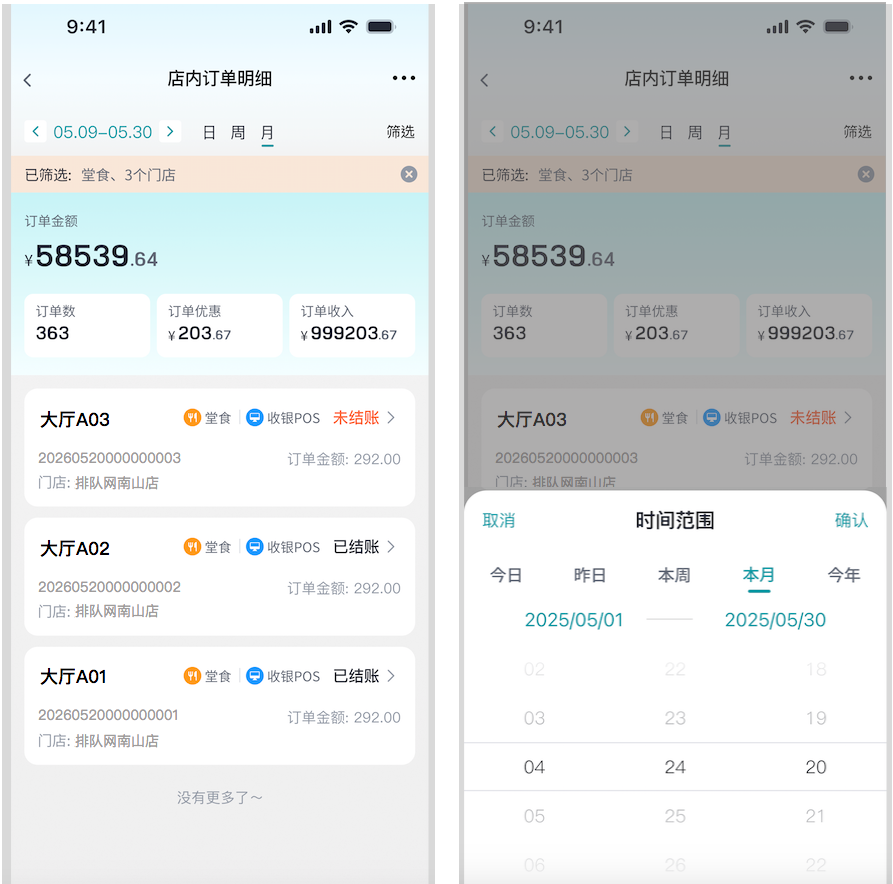Tap 收银POS icon on 大厅A03 order, left screen
The image size is (893, 884).
pos(255,418)
